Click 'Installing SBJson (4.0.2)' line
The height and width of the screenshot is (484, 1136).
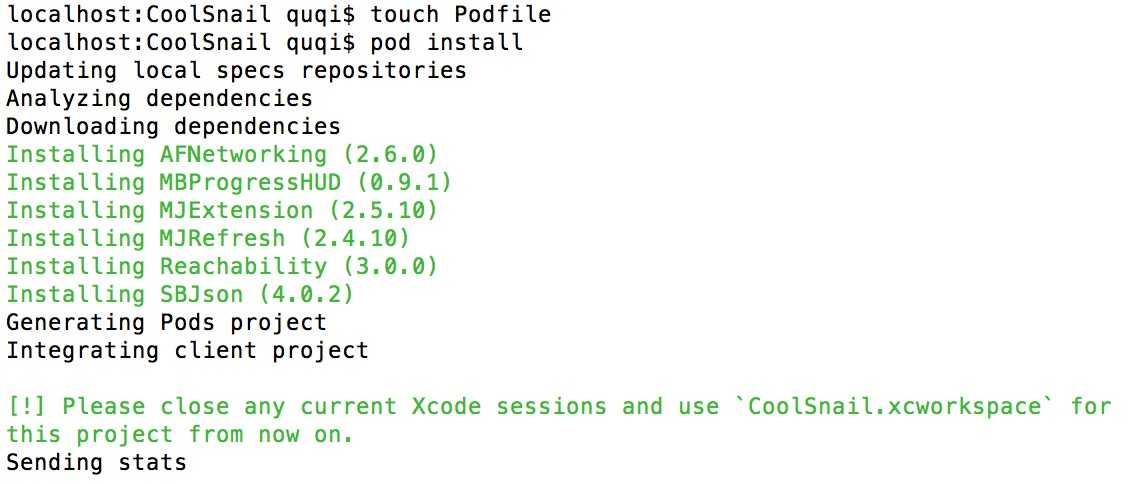coord(180,294)
